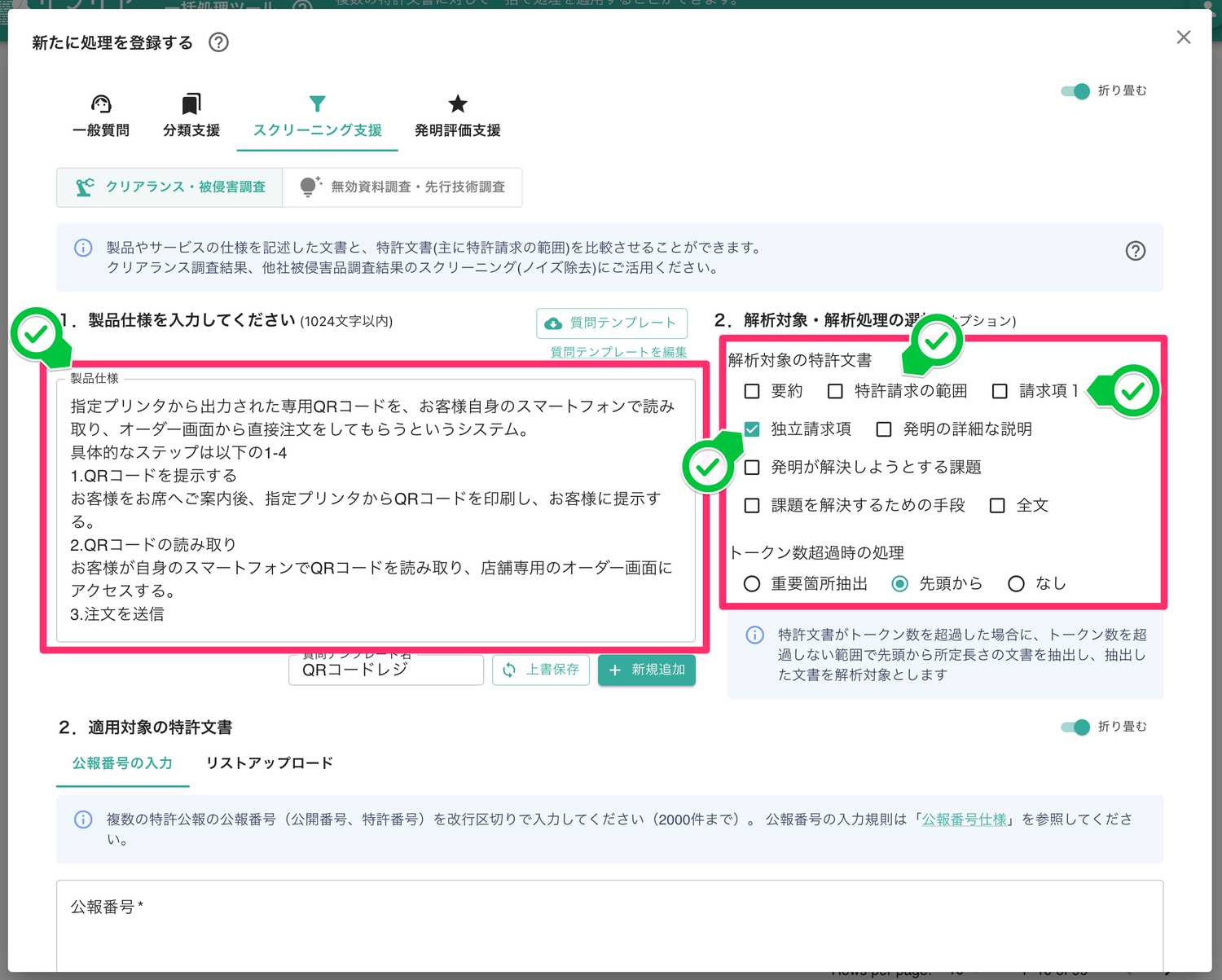This screenshot has height=980, width=1222.
Task: Edit template name field QRコードレジ
Action: click(386, 670)
